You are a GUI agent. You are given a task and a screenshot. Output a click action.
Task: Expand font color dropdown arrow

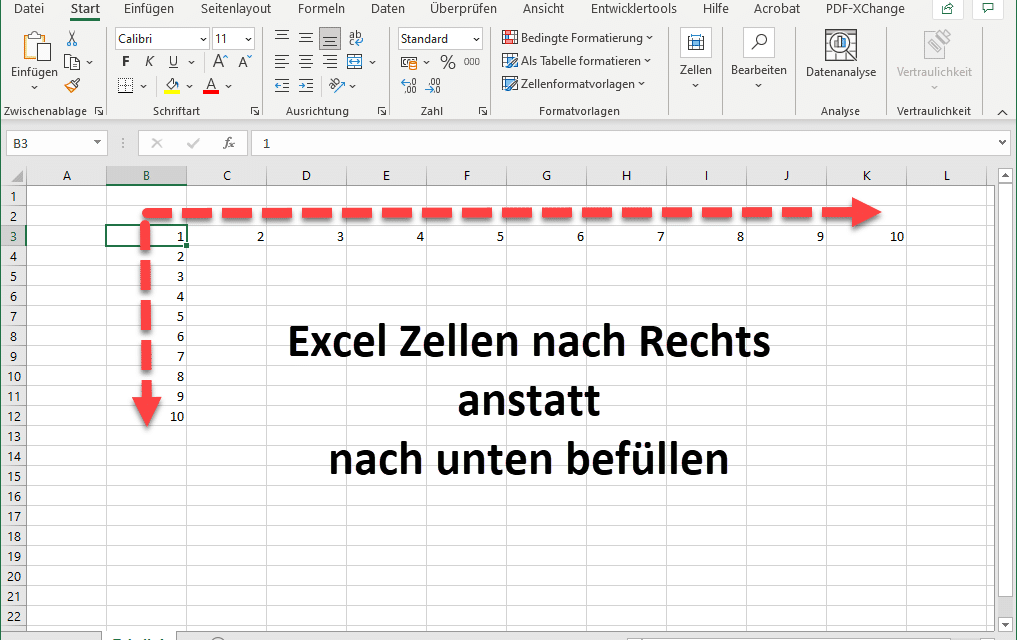pos(228,86)
